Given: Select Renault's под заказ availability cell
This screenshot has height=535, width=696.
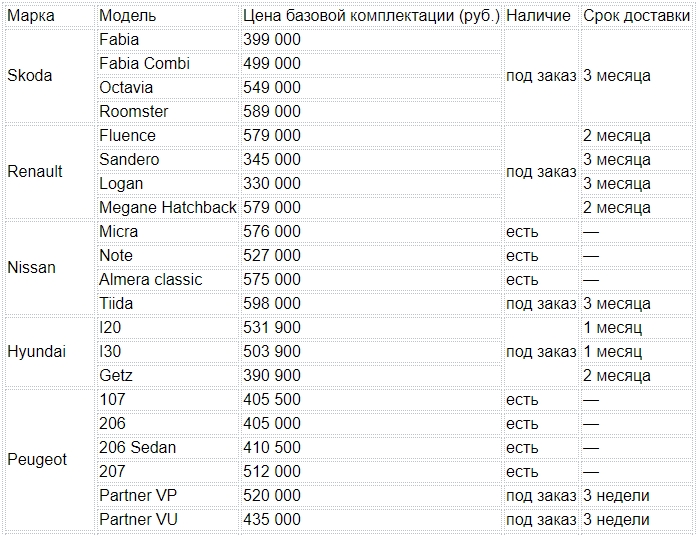Looking at the screenshot, I should coord(541,171).
